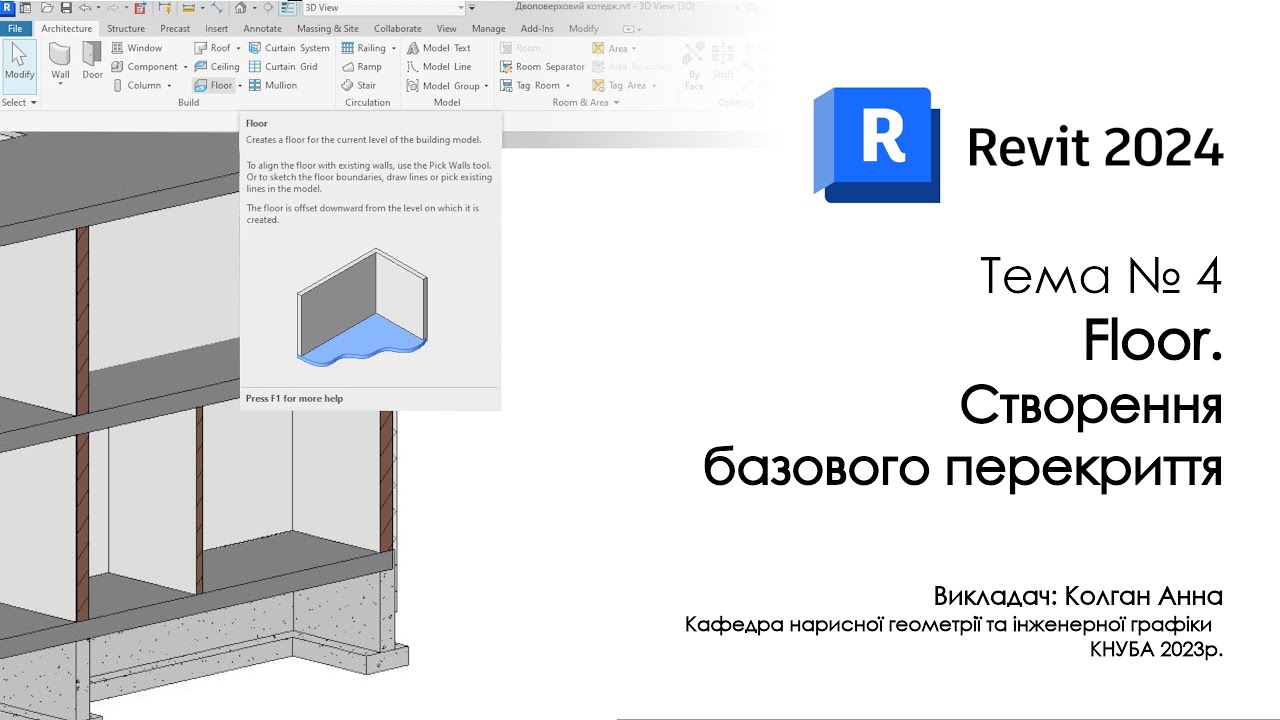Open the Railing dropdown arrow
Screen dimensions: 1280x720
pos(393,48)
